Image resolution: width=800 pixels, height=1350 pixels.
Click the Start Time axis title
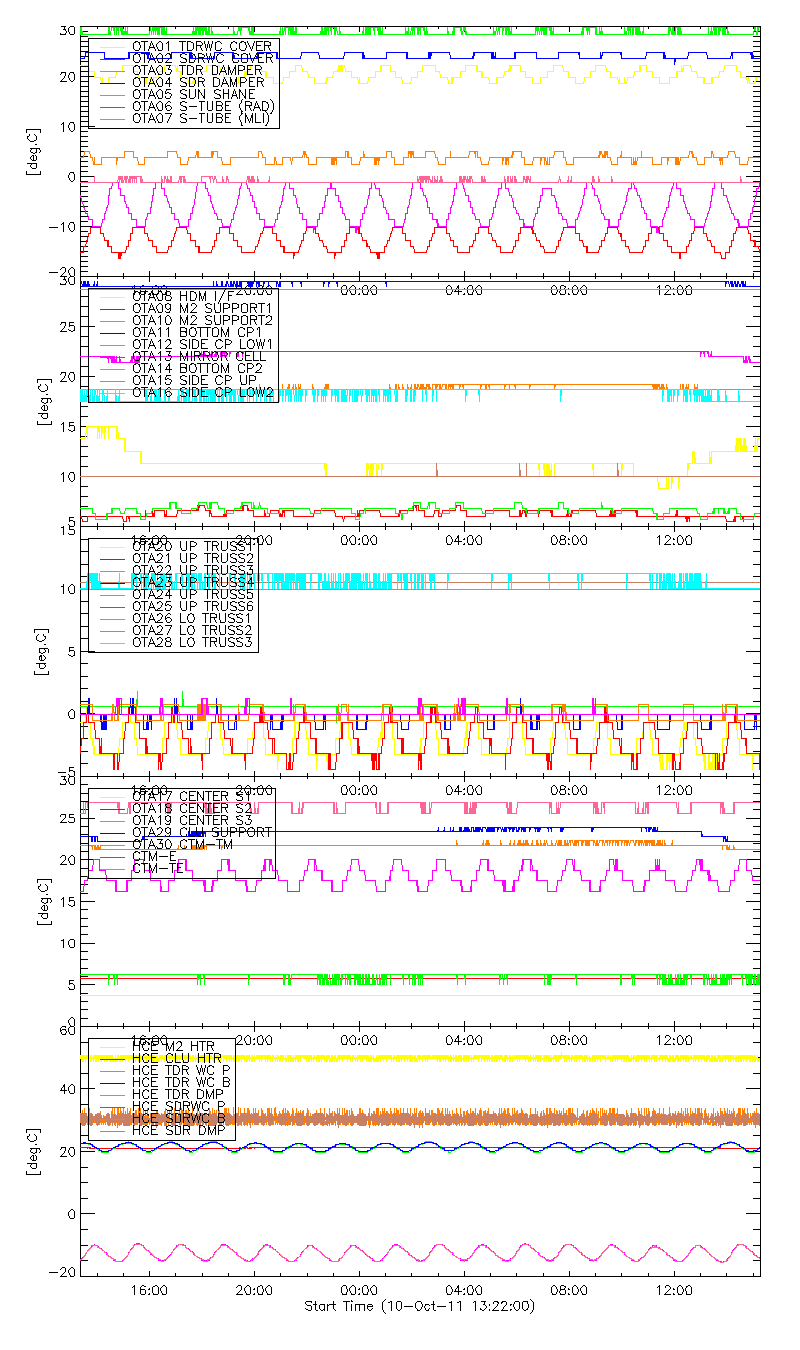[418, 1307]
